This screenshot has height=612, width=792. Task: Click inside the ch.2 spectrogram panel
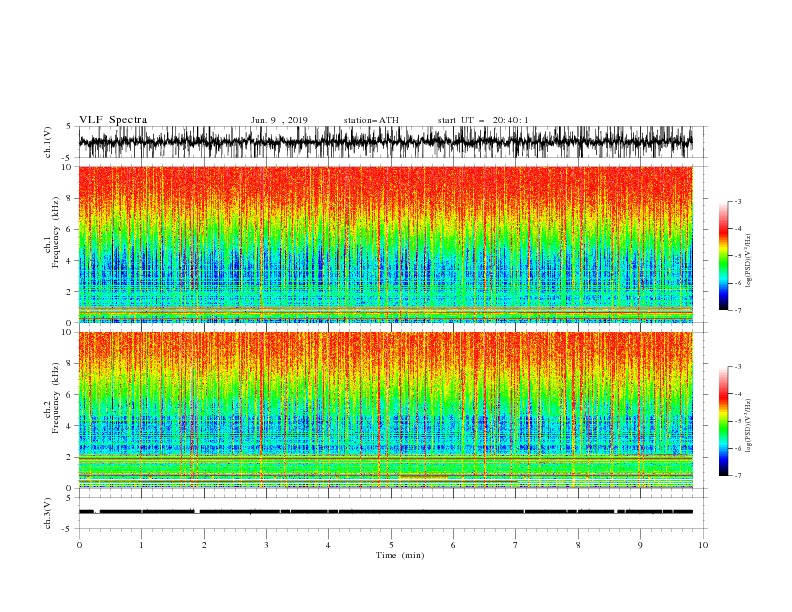tap(386, 410)
